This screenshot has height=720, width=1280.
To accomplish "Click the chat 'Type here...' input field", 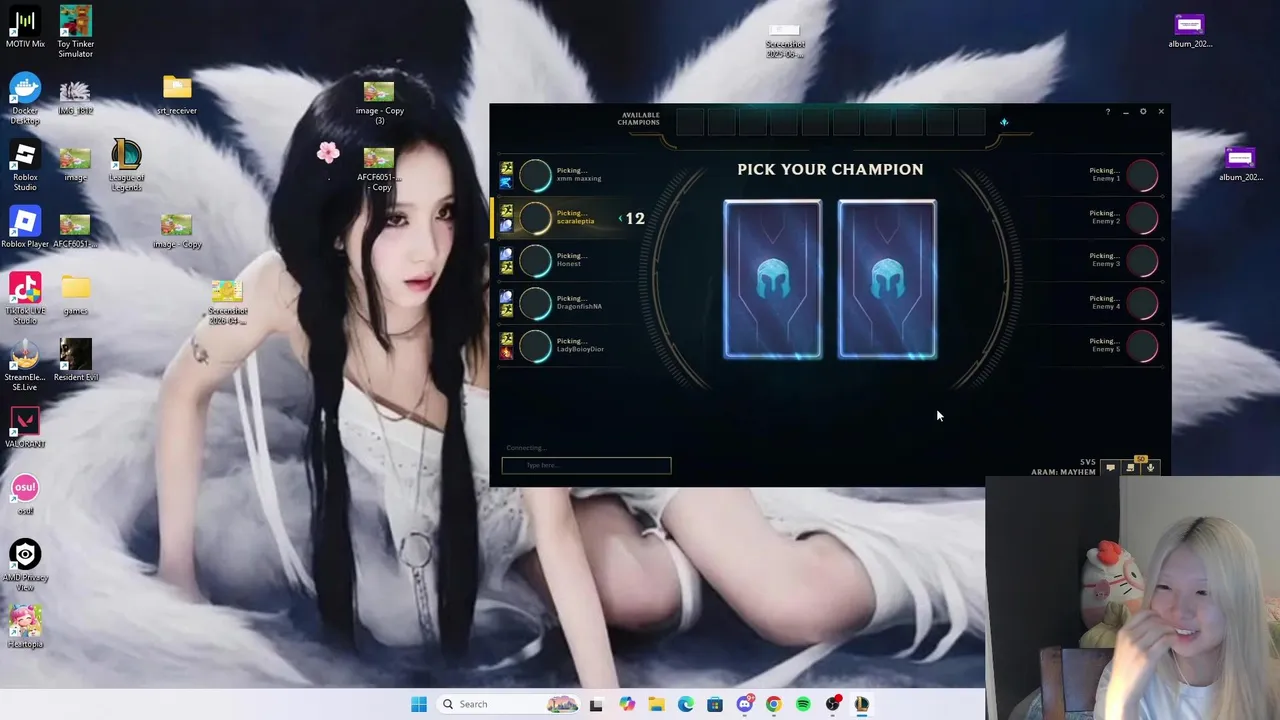I will tap(586, 465).
